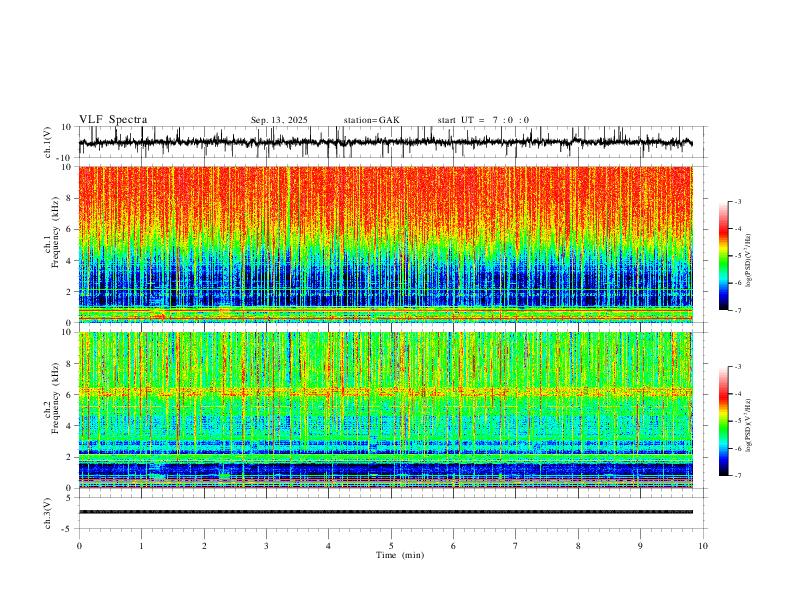The height and width of the screenshot is (612, 792).
Task: Click the ch.3 voltage waveform trace
Action: (385, 512)
